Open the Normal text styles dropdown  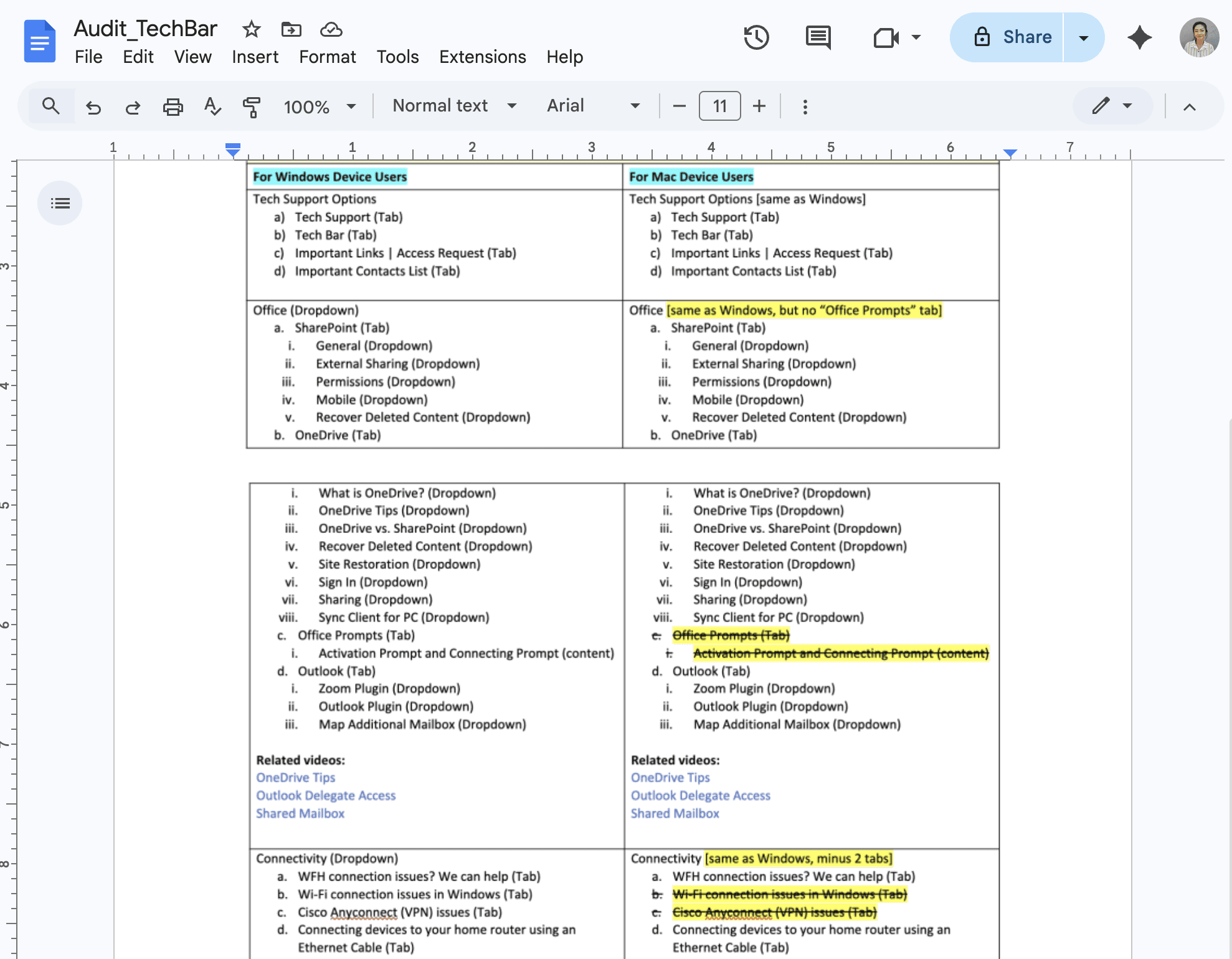453,106
